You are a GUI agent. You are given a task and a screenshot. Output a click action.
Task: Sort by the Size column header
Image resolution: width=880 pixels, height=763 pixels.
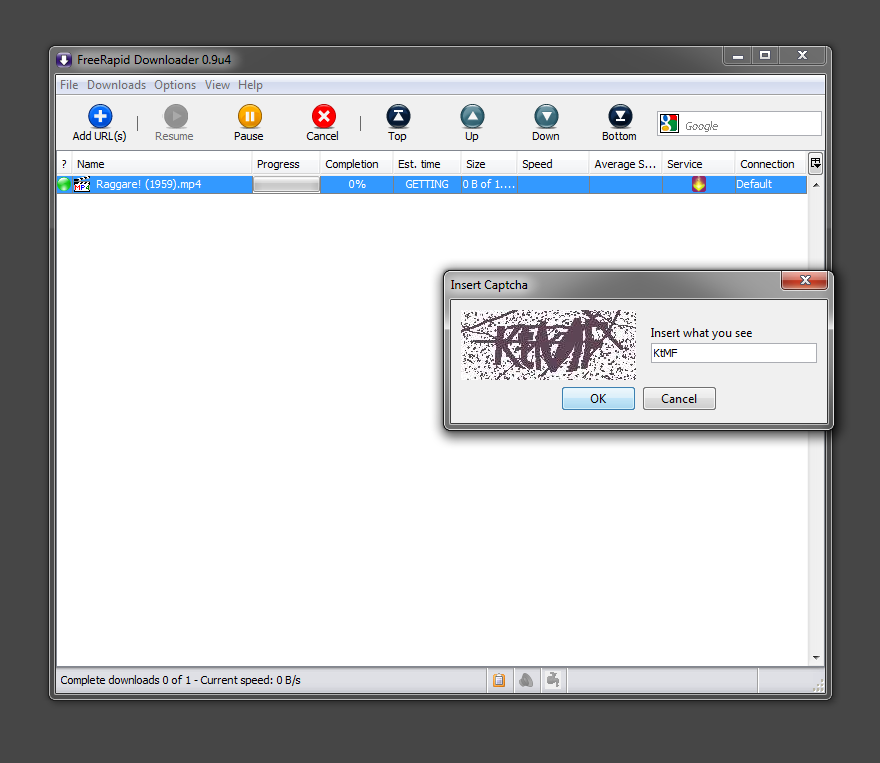489,164
